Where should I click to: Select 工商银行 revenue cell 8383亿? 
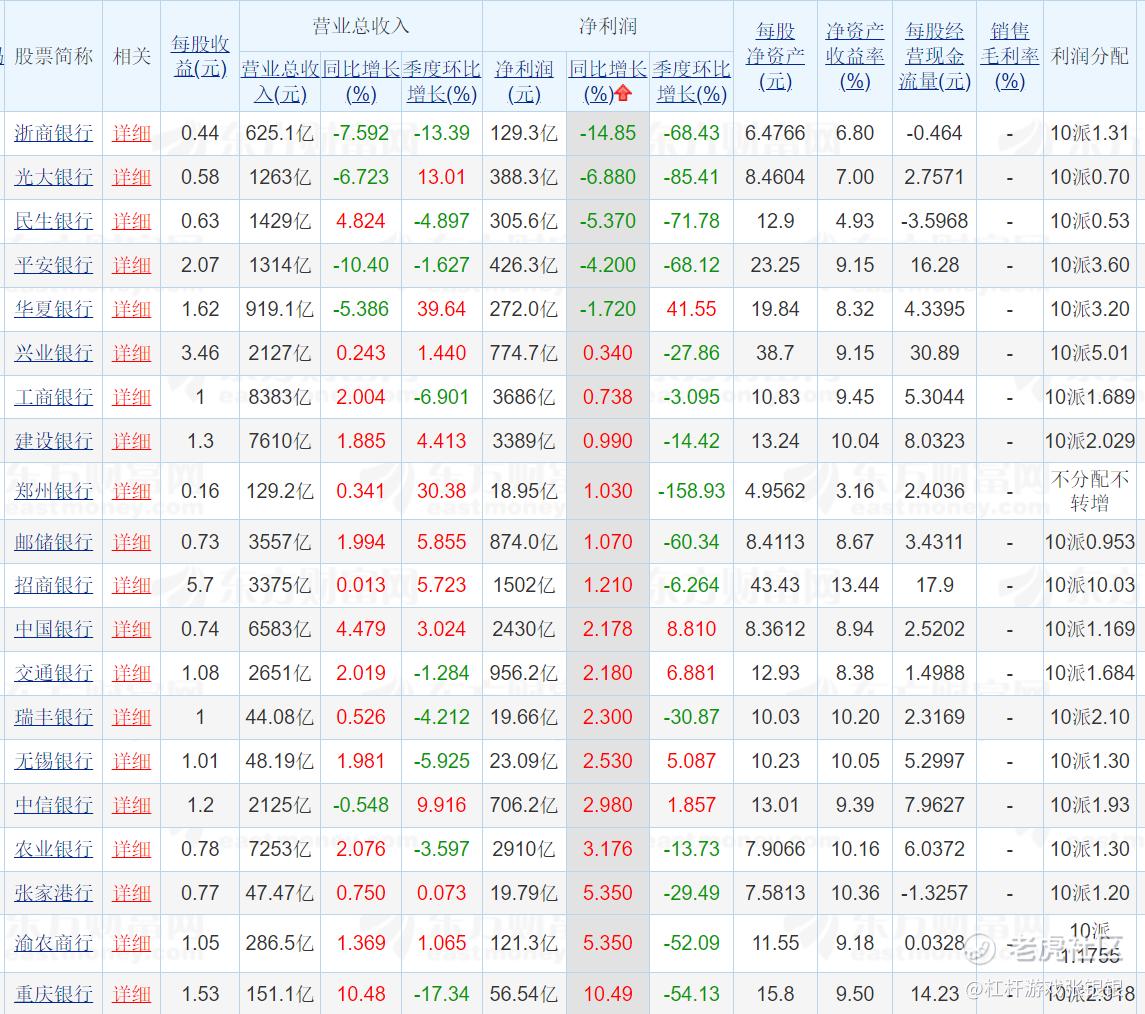[280, 397]
